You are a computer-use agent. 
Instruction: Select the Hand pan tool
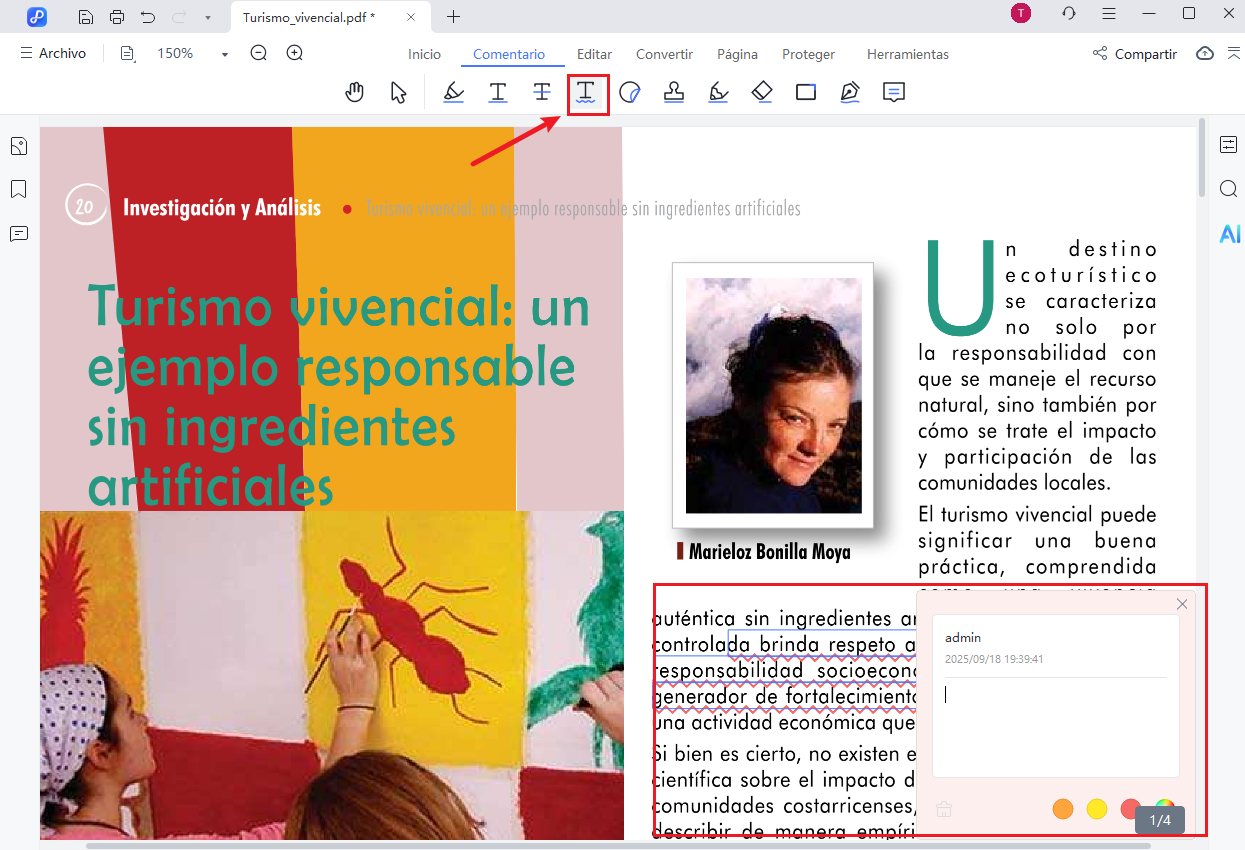[355, 93]
